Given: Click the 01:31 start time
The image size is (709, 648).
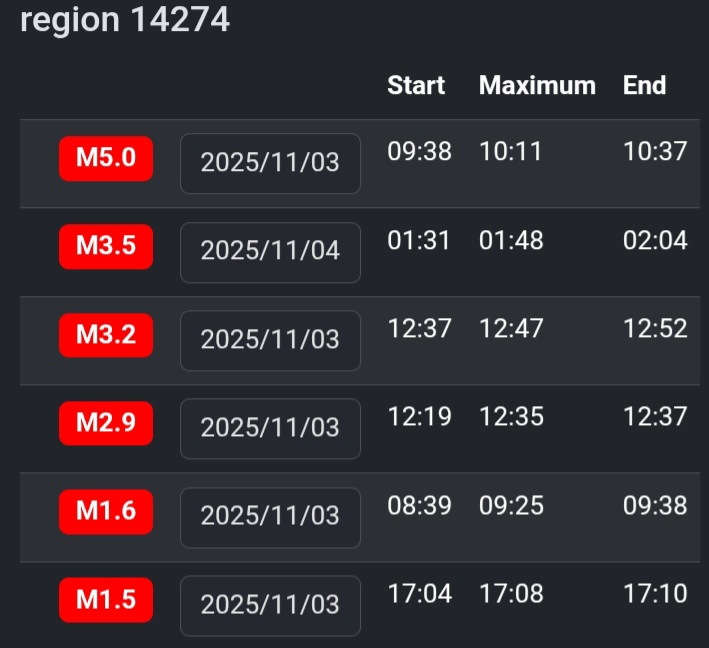Looking at the screenshot, I should (x=419, y=240).
